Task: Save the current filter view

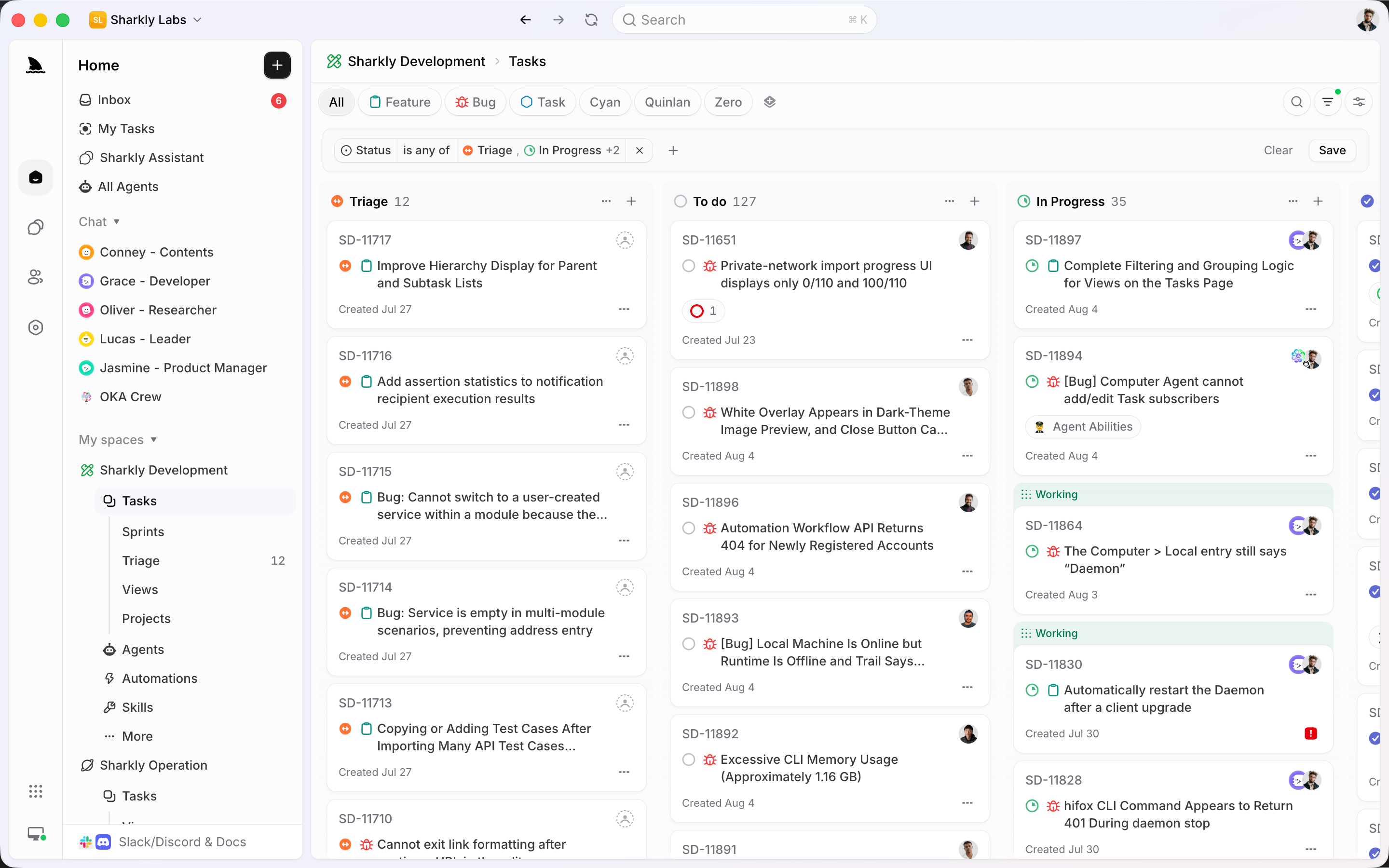Action: [1332, 150]
